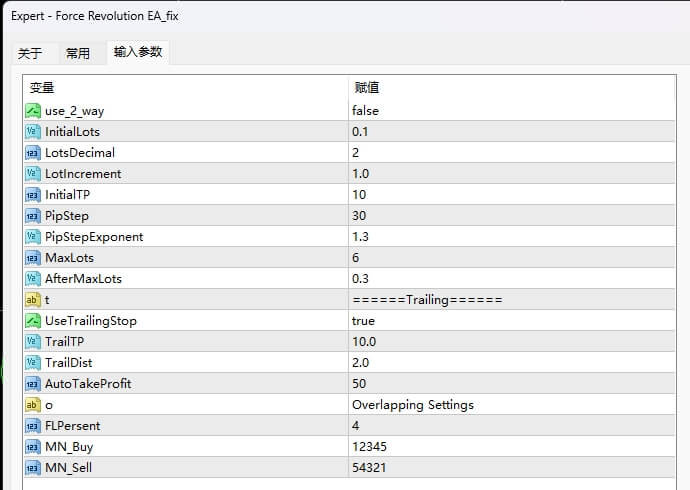Image resolution: width=690 pixels, height=490 pixels.
Task: Click the UseTrailingStop boolean type icon
Action: point(32,321)
